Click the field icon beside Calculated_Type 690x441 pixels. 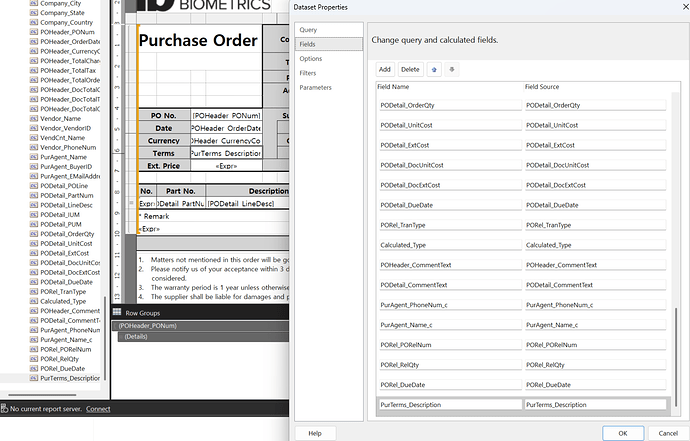click(x=34, y=301)
